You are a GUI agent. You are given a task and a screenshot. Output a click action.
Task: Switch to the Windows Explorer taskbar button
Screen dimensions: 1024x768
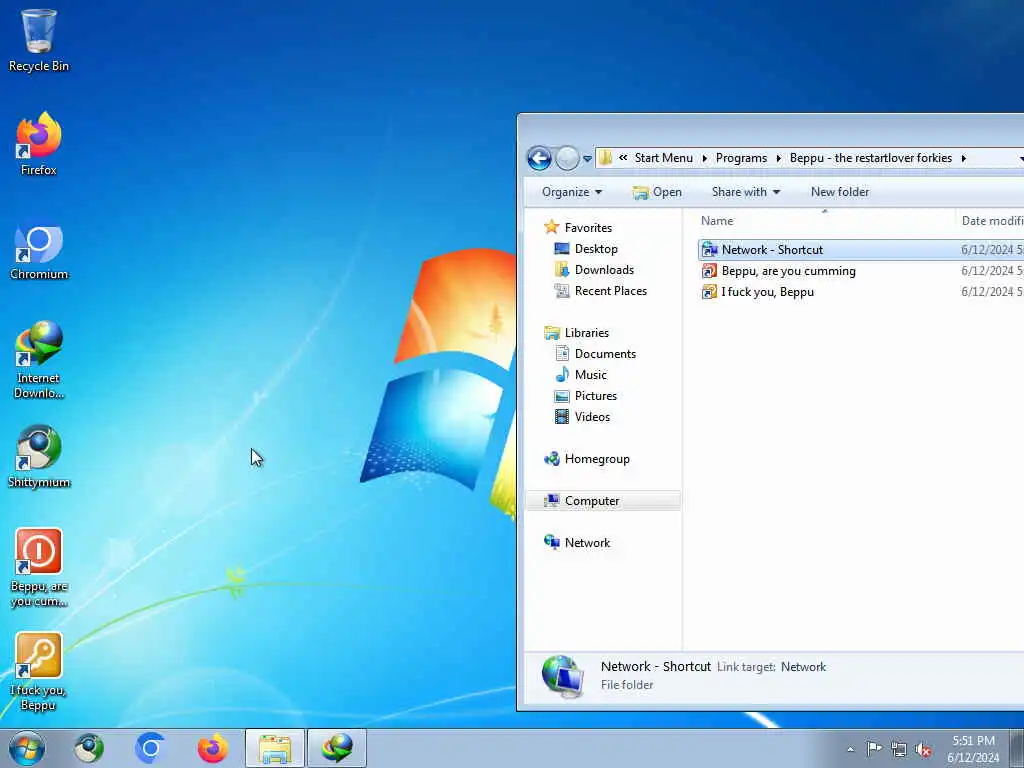click(x=274, y=748)
